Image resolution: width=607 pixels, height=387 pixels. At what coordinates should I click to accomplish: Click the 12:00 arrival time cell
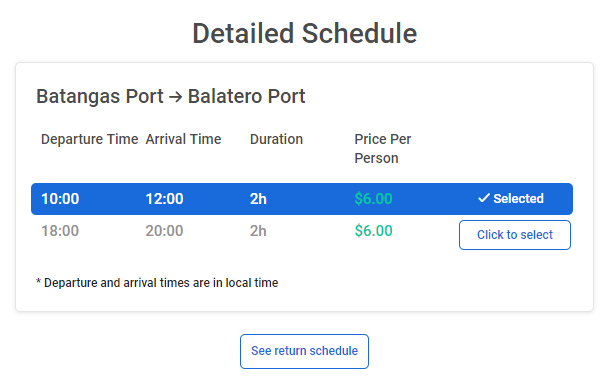point(165,199)
